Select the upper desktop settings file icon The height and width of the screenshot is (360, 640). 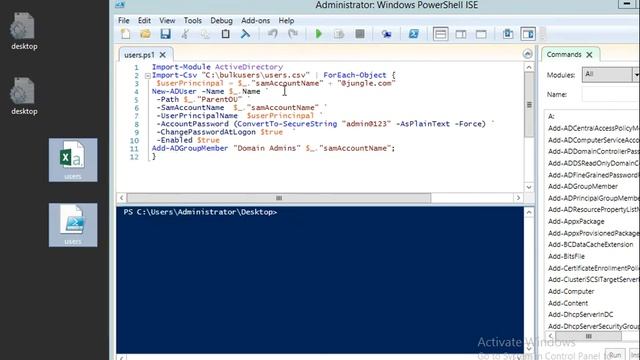tap(24, 31)
